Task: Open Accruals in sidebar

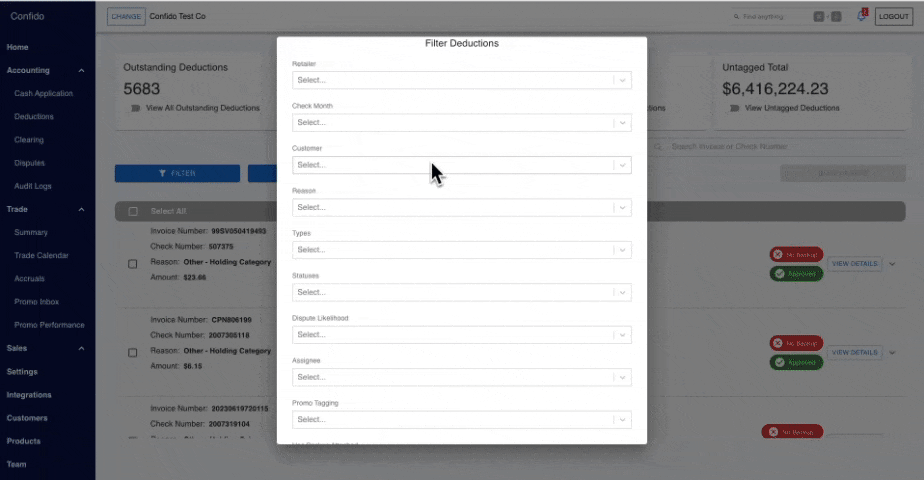Action: [x=29, y=279]
